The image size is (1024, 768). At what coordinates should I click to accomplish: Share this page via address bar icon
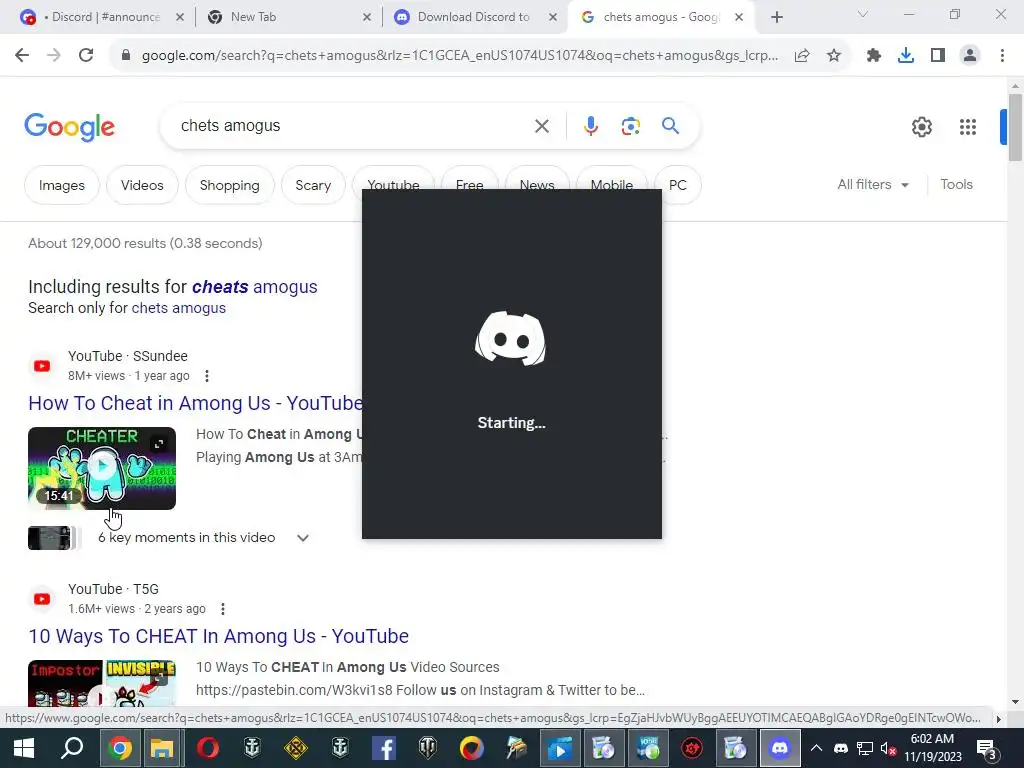click(x=802, y=56)
